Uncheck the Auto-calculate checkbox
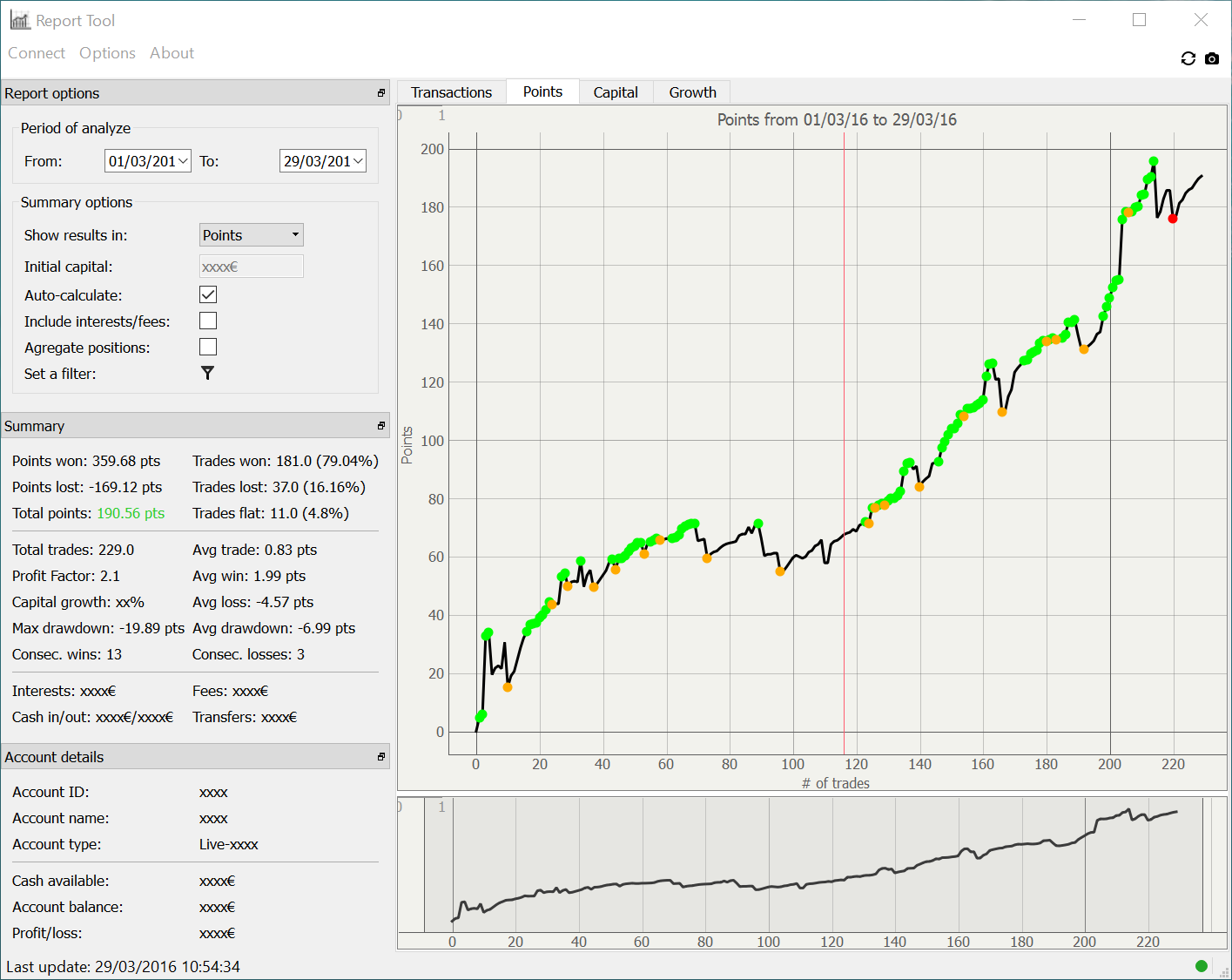The image size is (1232, 980). point(208,294)
